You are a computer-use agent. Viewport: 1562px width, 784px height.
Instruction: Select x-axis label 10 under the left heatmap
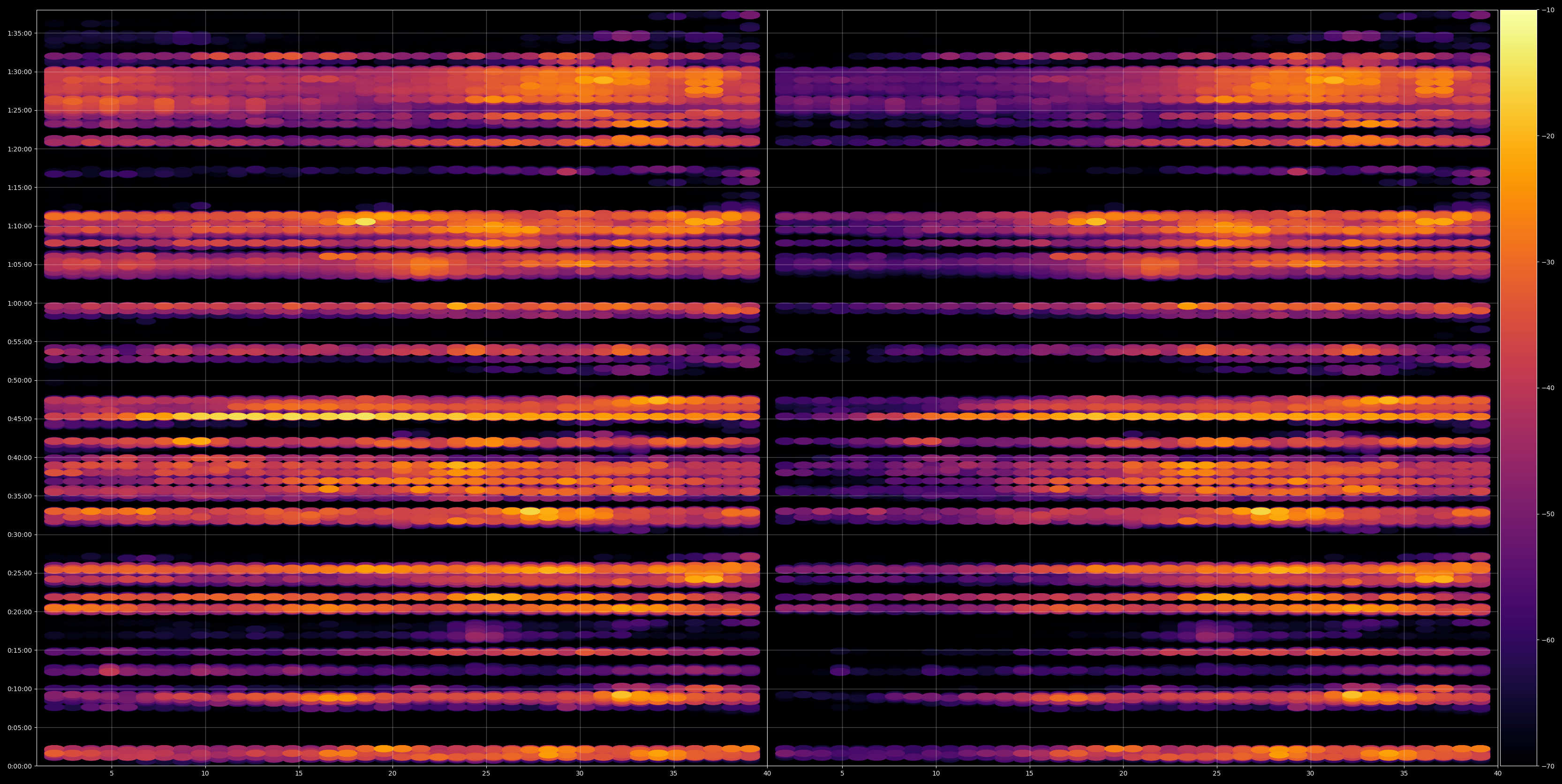coord(205,774)
